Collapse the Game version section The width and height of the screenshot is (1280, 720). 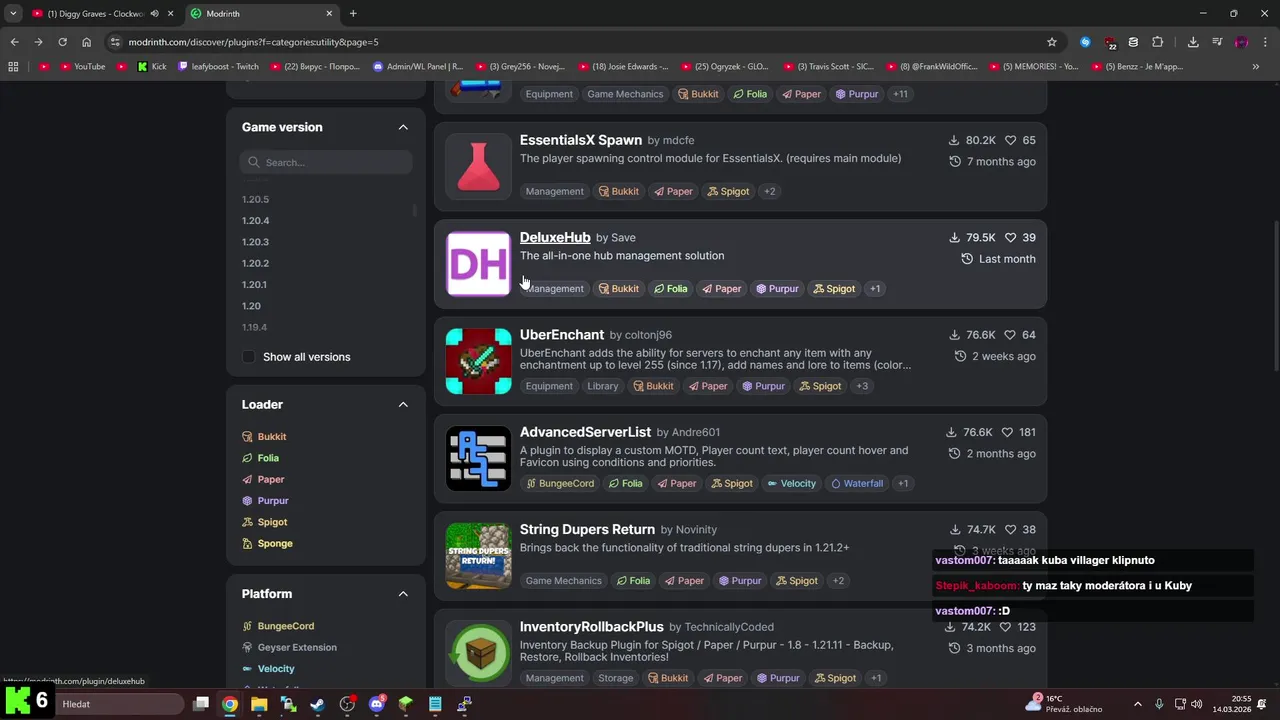[403, 127]
